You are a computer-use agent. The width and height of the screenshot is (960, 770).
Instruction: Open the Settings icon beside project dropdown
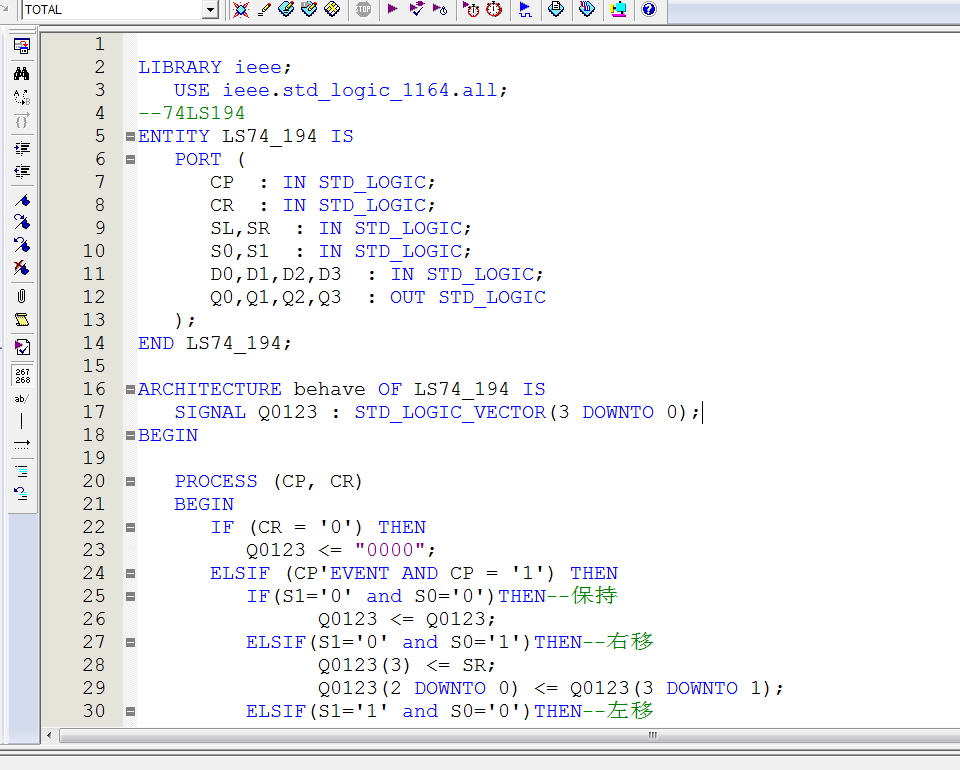(241, 9)
